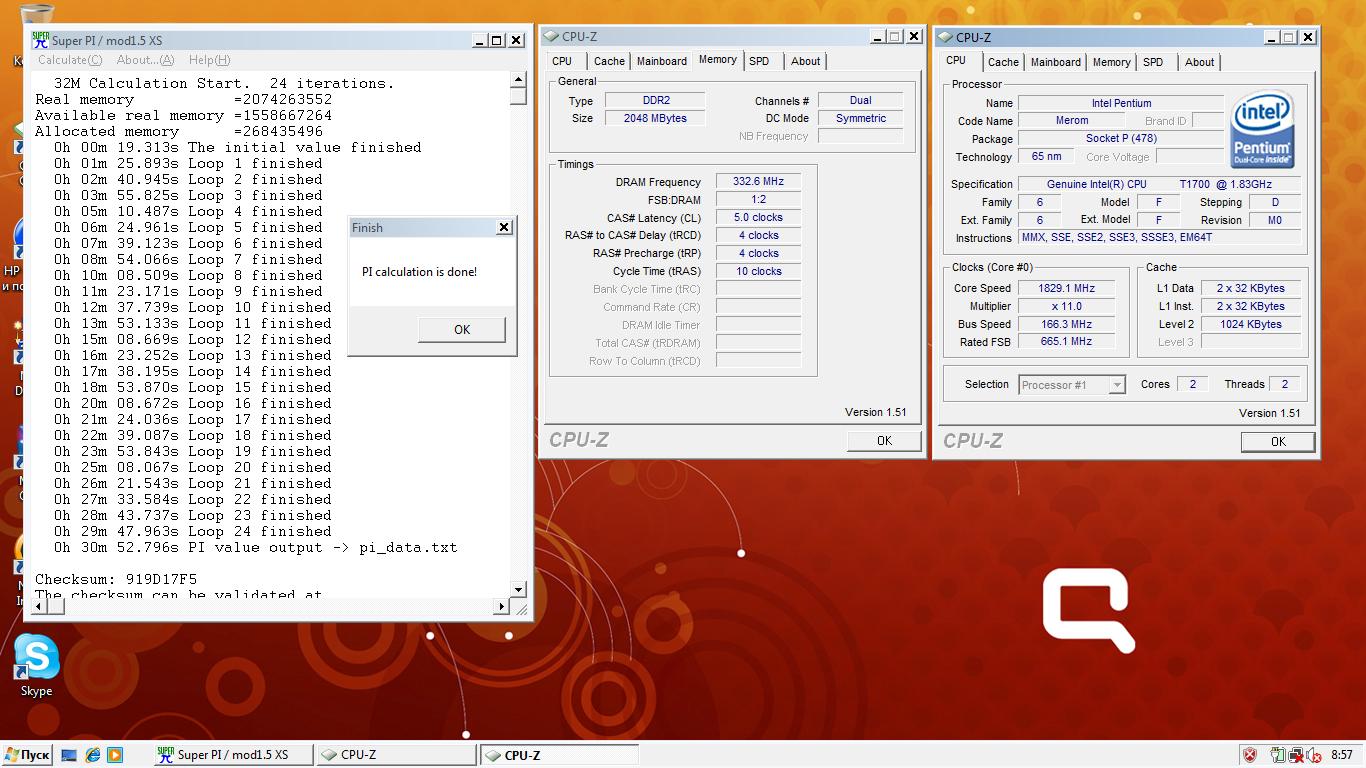Launch Internet Explorer from quick launch
The width and height of the screenshot is (1366, 768).
(92, 755)
